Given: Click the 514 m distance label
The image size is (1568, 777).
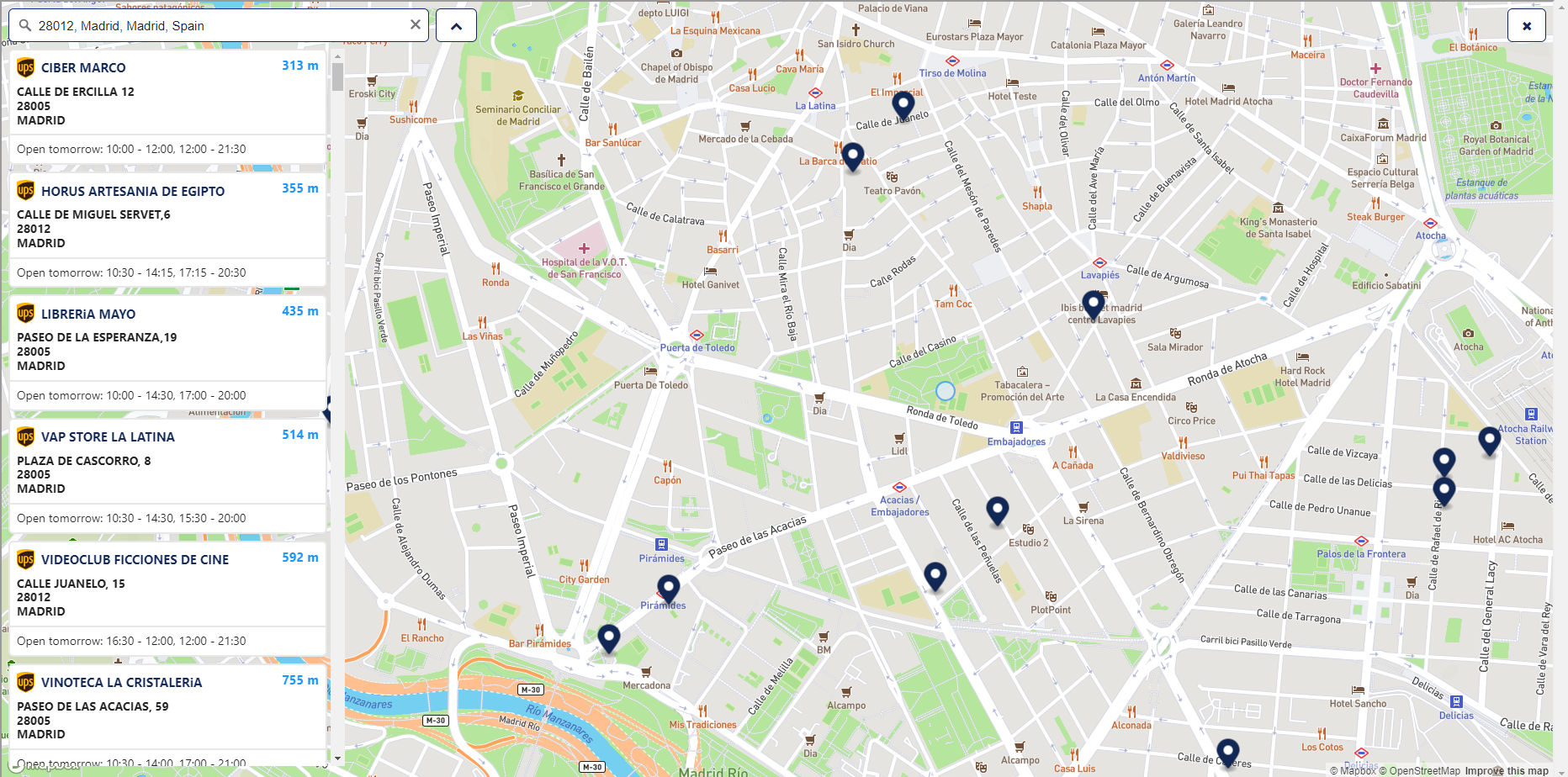Looking at the screenshot, I should click(x=300, y=435).
